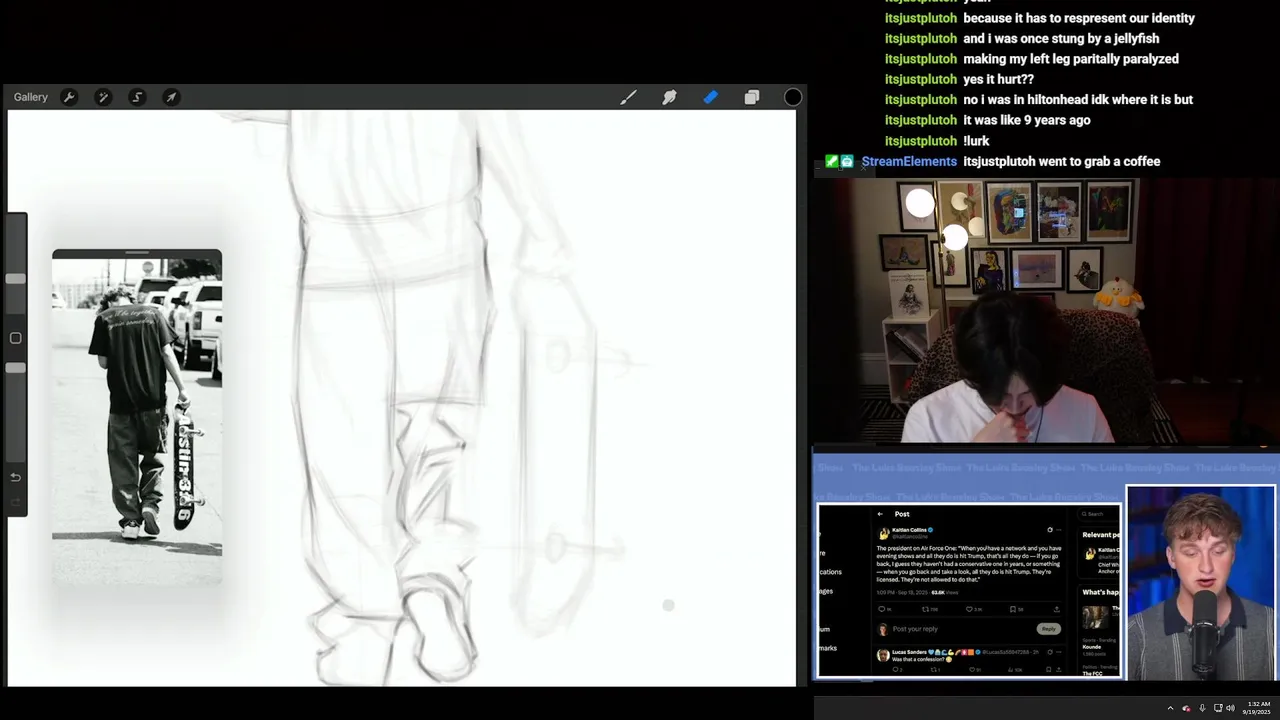Tap the square Modify button on sidebar

15,338
